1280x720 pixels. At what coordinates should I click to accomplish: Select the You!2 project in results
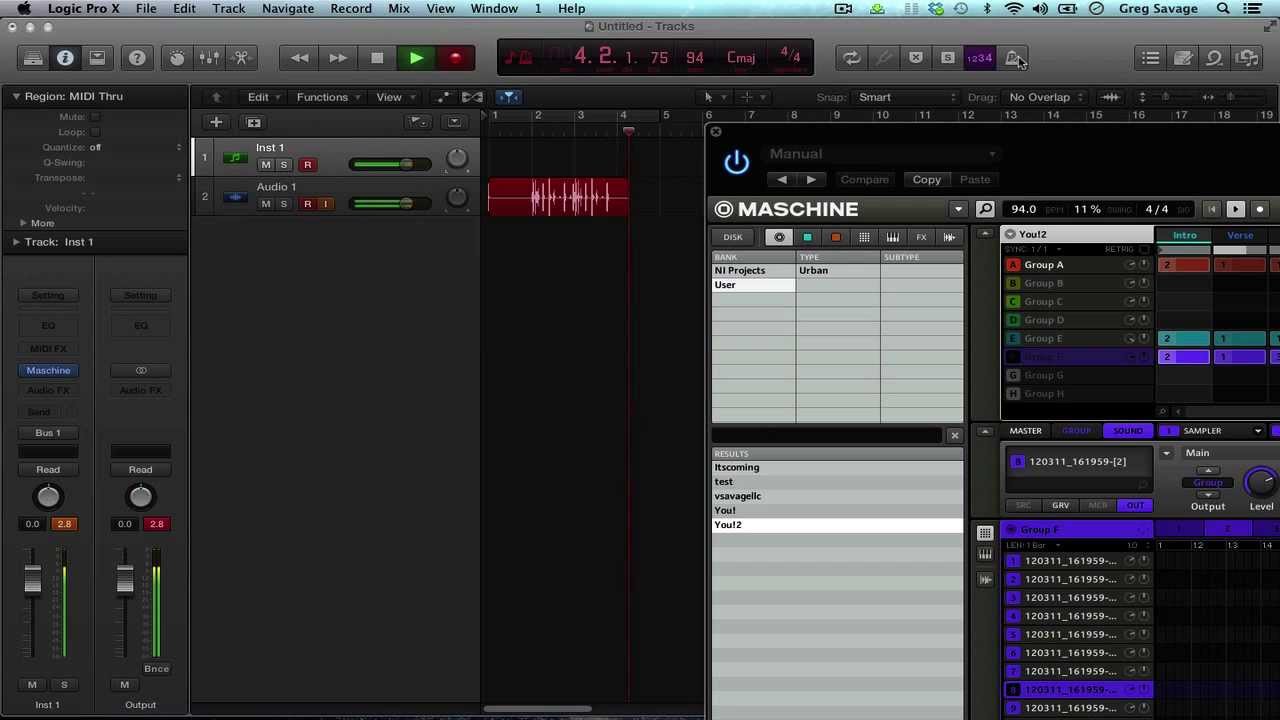[837, 525]
